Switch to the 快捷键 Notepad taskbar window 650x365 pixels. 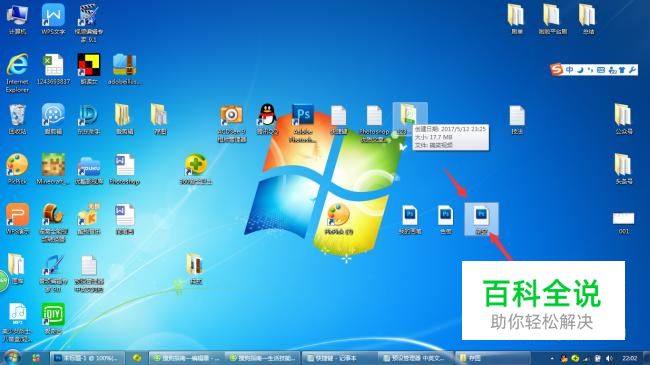(x=338, y=358)
